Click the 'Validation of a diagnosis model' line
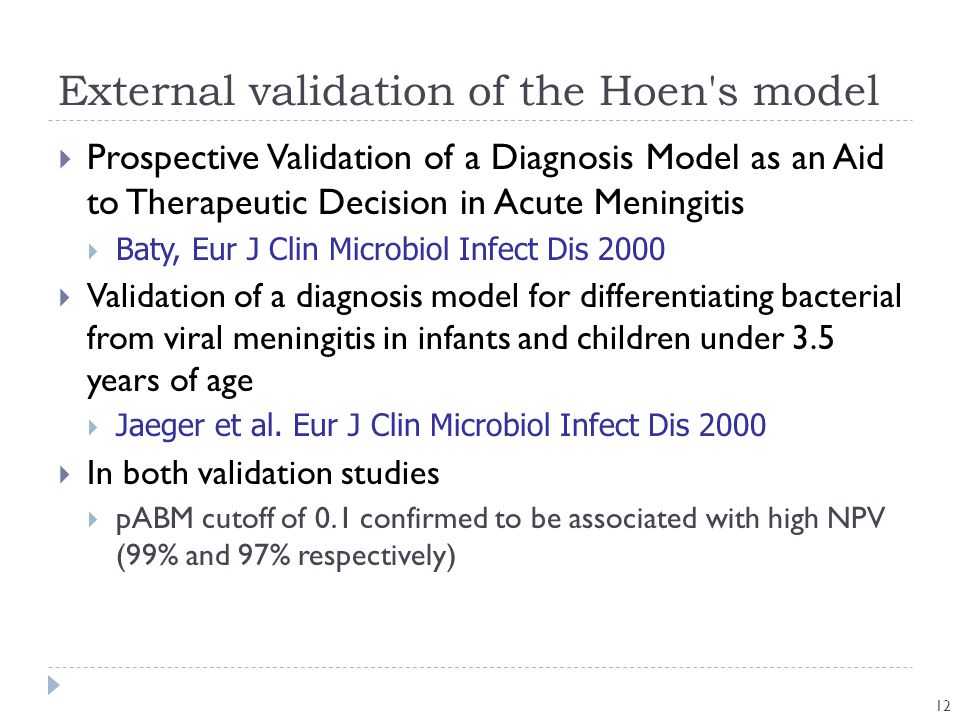 (494, 297)
